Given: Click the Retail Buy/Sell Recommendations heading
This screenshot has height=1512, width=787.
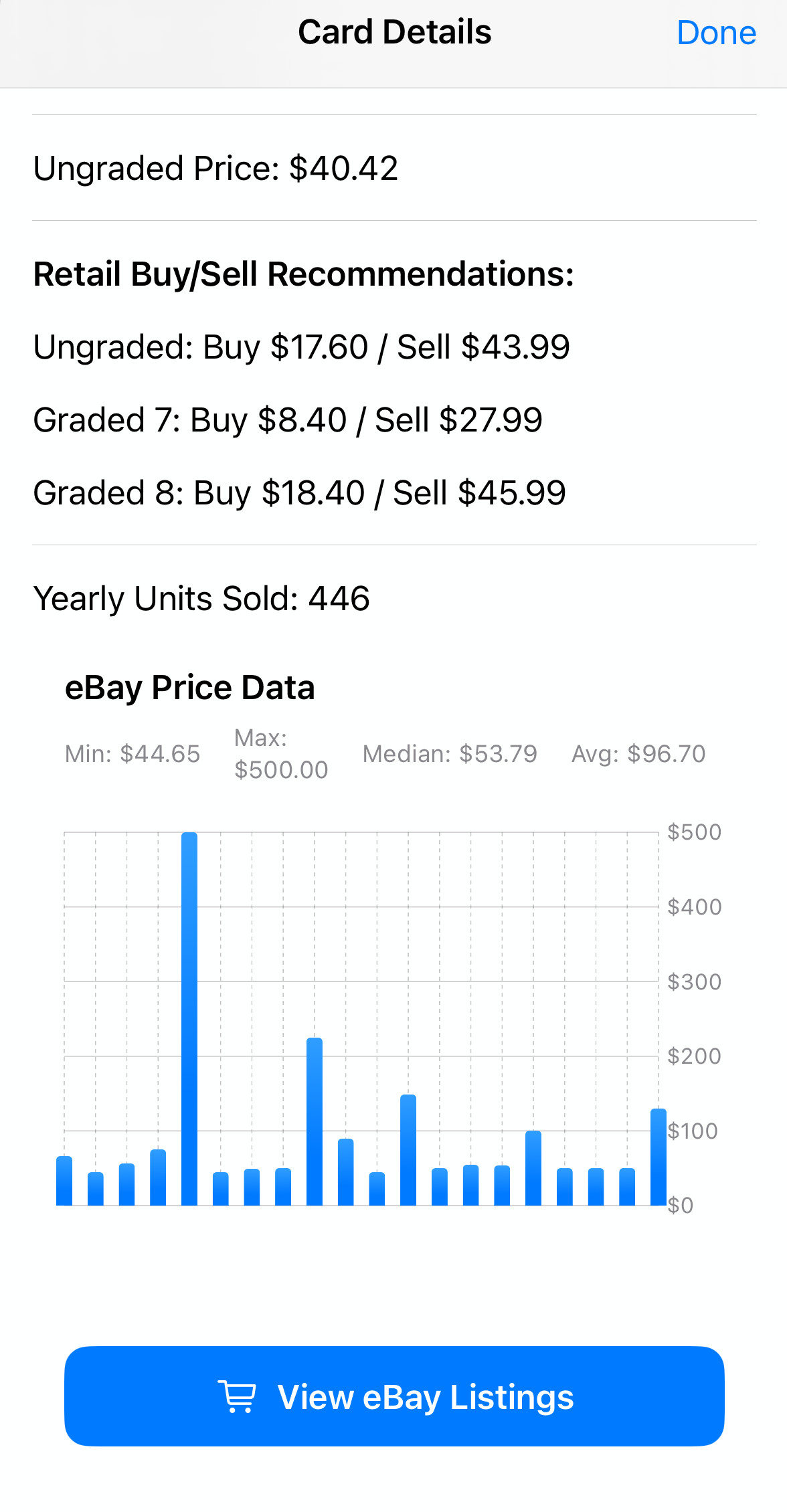Looking at the screenshot, I should click(304, 274).
